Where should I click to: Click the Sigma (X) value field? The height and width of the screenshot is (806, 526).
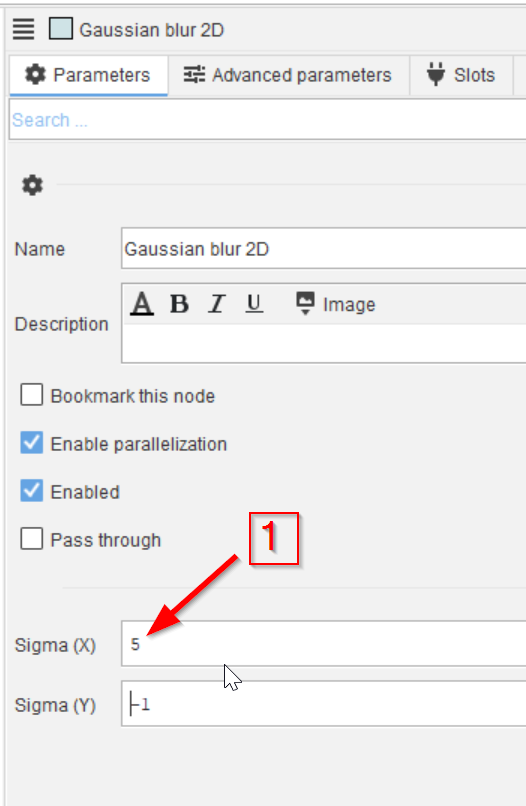coord(323,644)
